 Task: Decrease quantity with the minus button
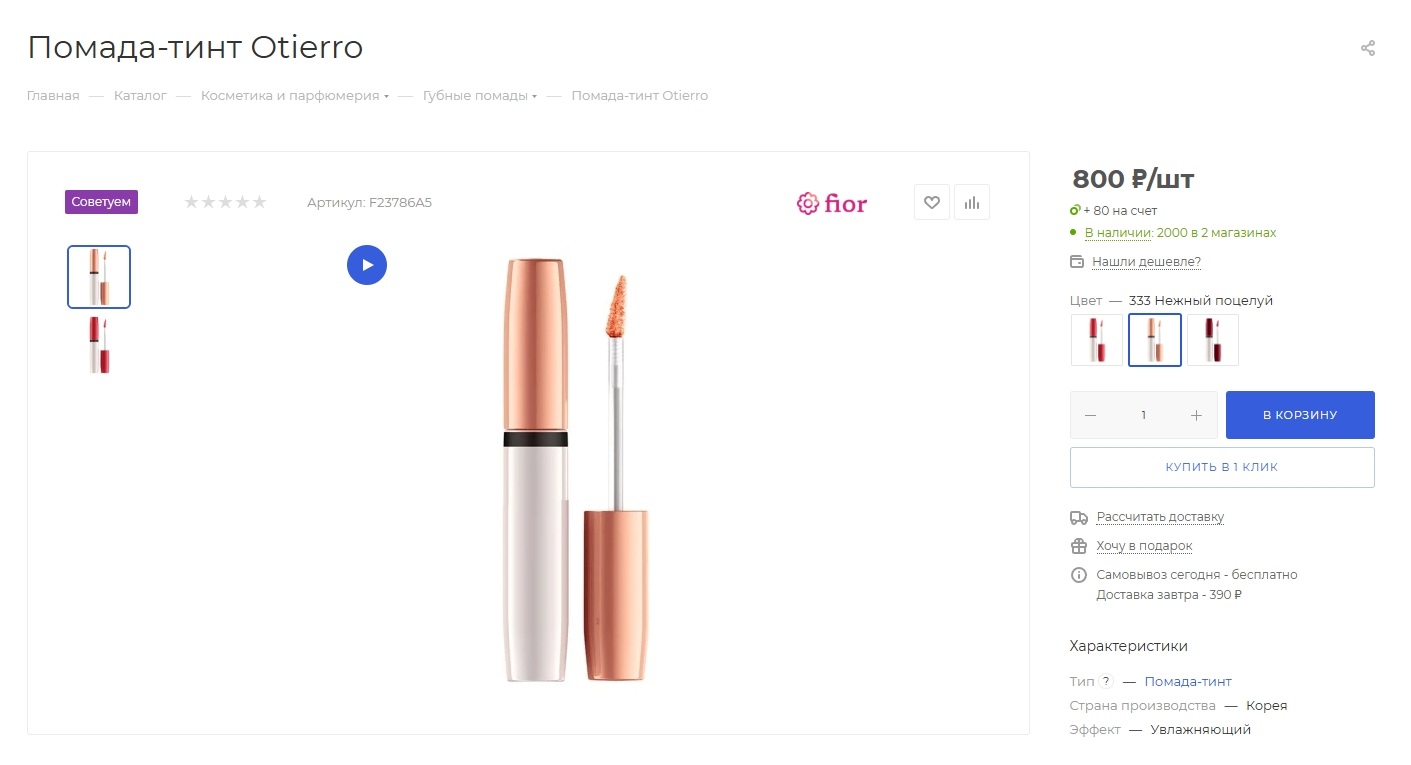click(1091, 415)
